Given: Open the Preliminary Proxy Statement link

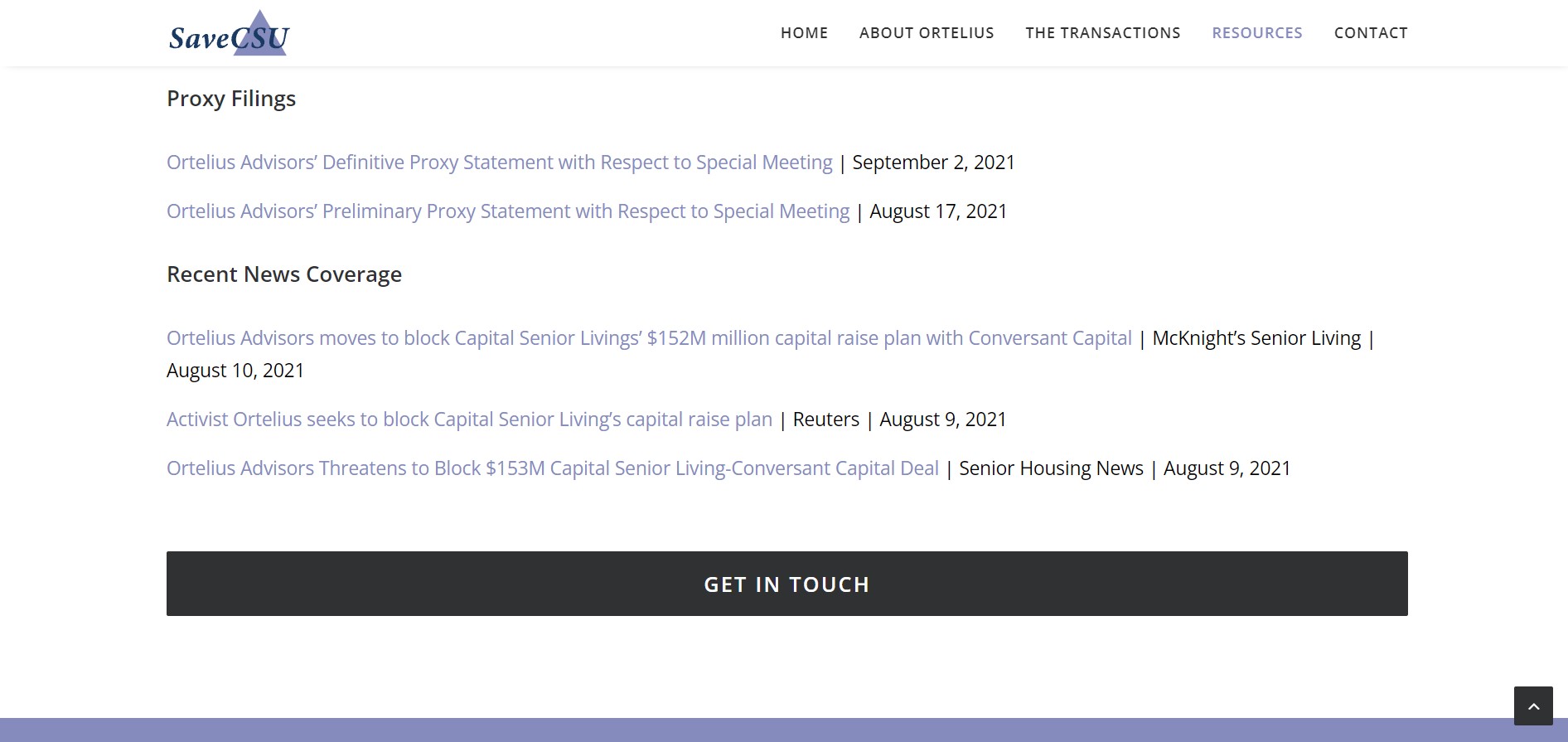Looking at the screenshot, I should tap(508, 211).
